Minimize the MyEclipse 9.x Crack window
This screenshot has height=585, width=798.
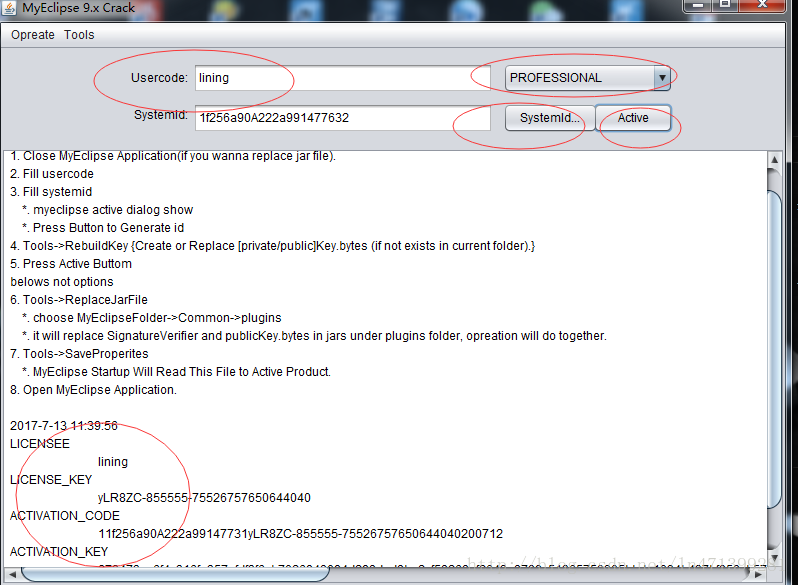click(697, 5)
